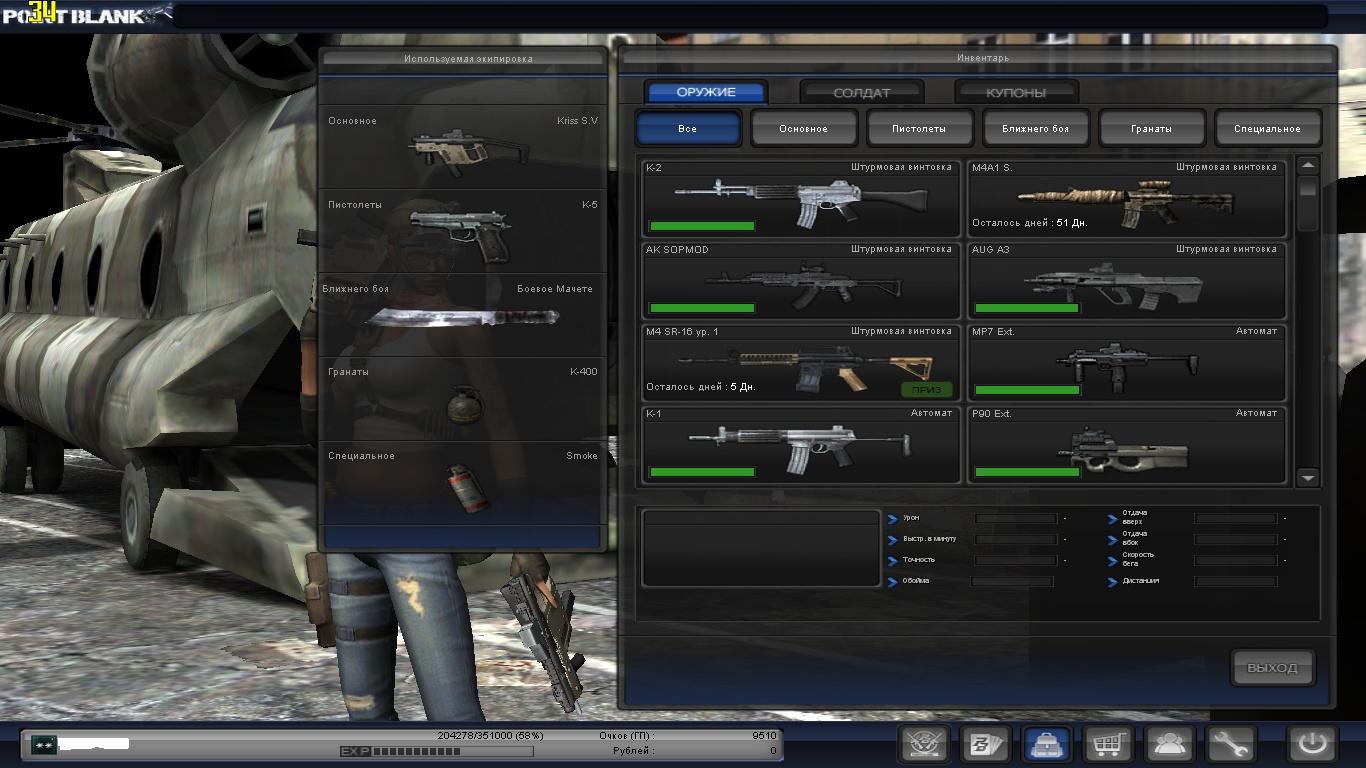Open the clan emblem icon in bottom bar
Viewport: 1366px width, 768px height.
coord(923,744)
